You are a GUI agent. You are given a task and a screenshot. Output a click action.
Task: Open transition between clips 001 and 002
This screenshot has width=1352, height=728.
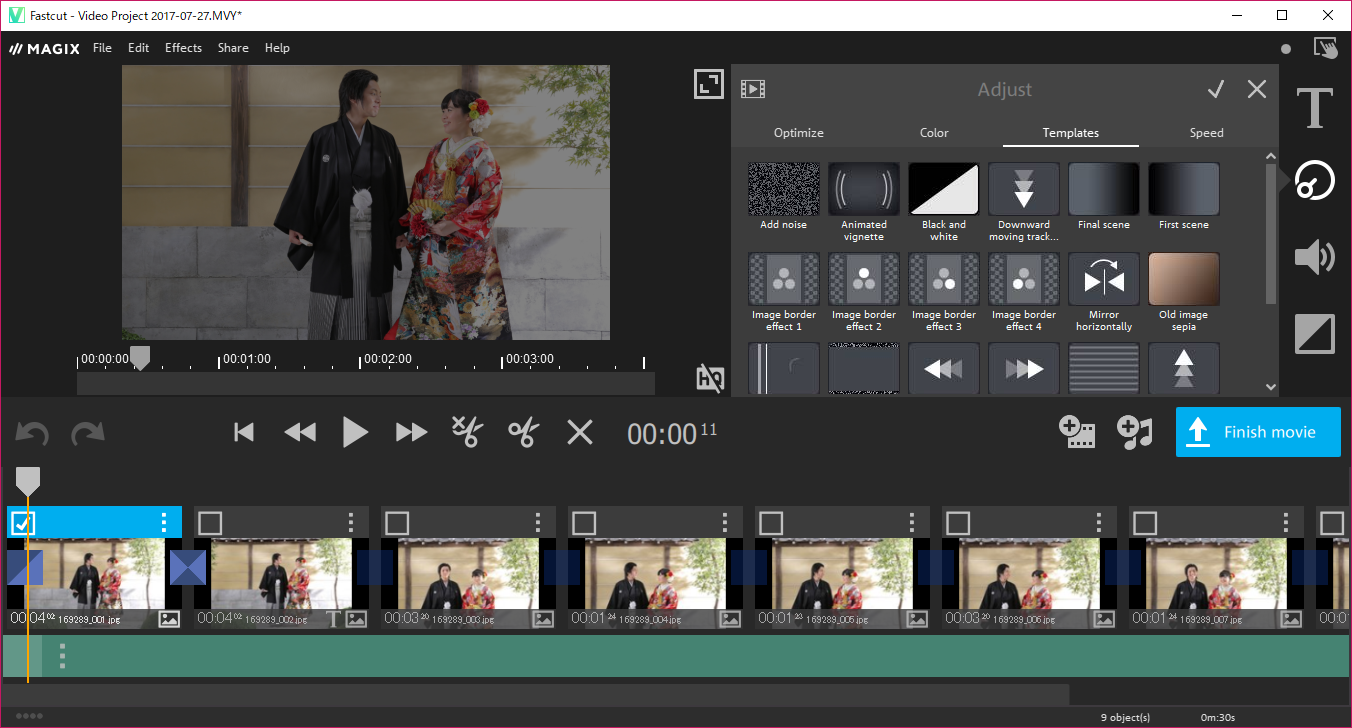click(x=187, y=567)
